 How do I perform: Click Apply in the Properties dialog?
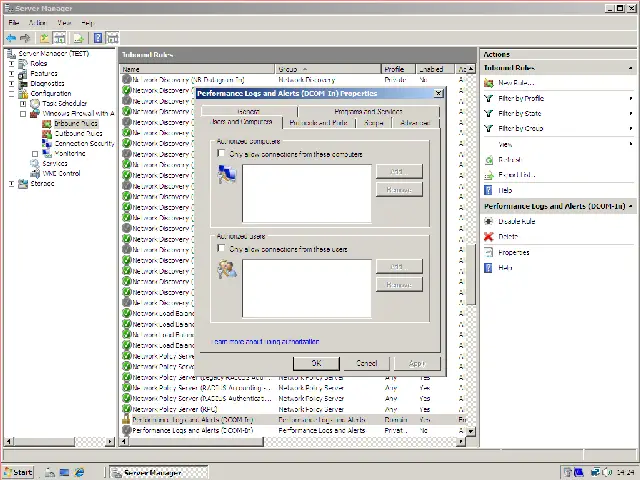click(x=417, y=363)
